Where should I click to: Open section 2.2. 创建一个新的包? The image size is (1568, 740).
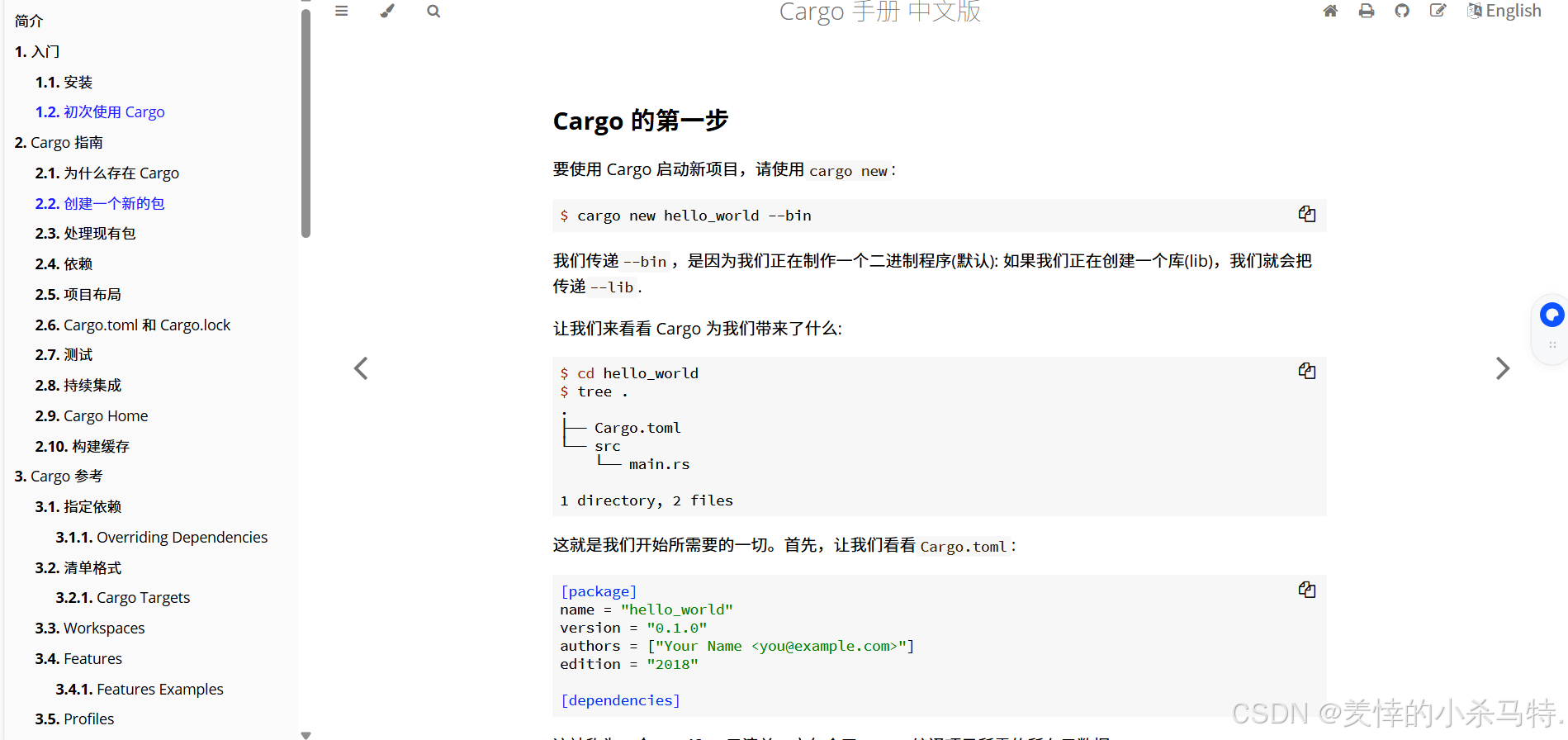coord(100,203)
